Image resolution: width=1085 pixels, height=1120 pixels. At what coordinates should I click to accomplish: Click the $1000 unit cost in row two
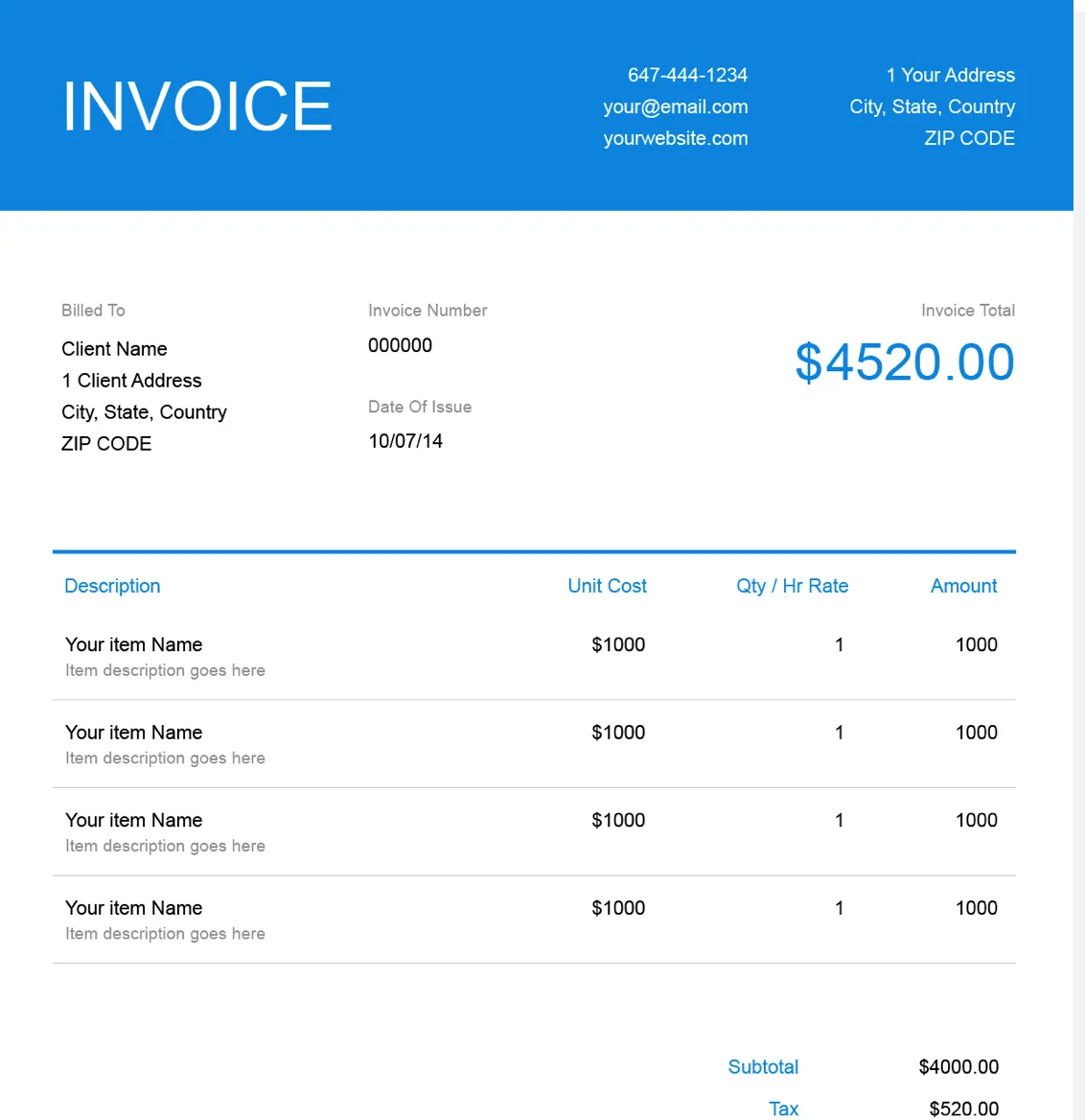click(x=618, y=732)
